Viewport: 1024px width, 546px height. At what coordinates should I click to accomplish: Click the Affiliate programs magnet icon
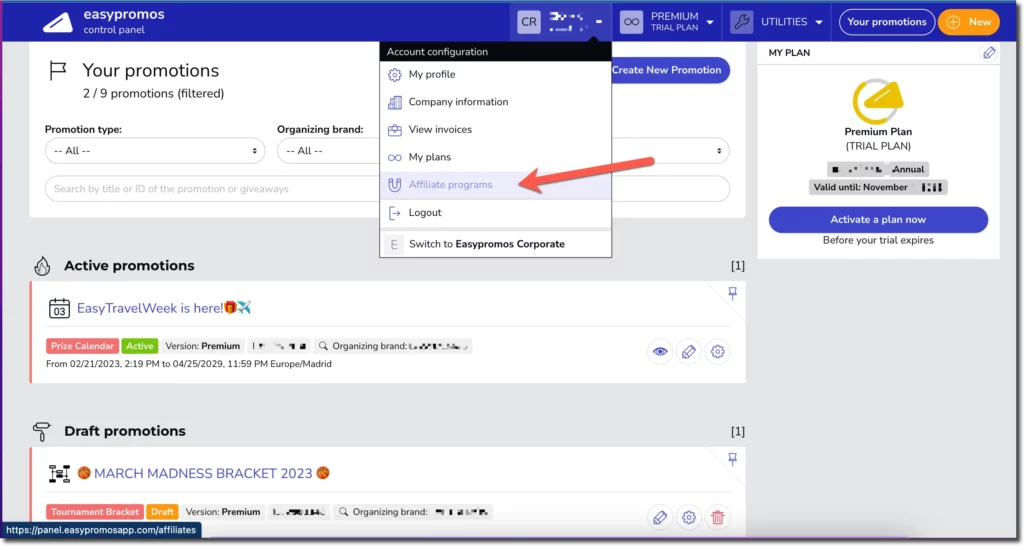[394, 185]
